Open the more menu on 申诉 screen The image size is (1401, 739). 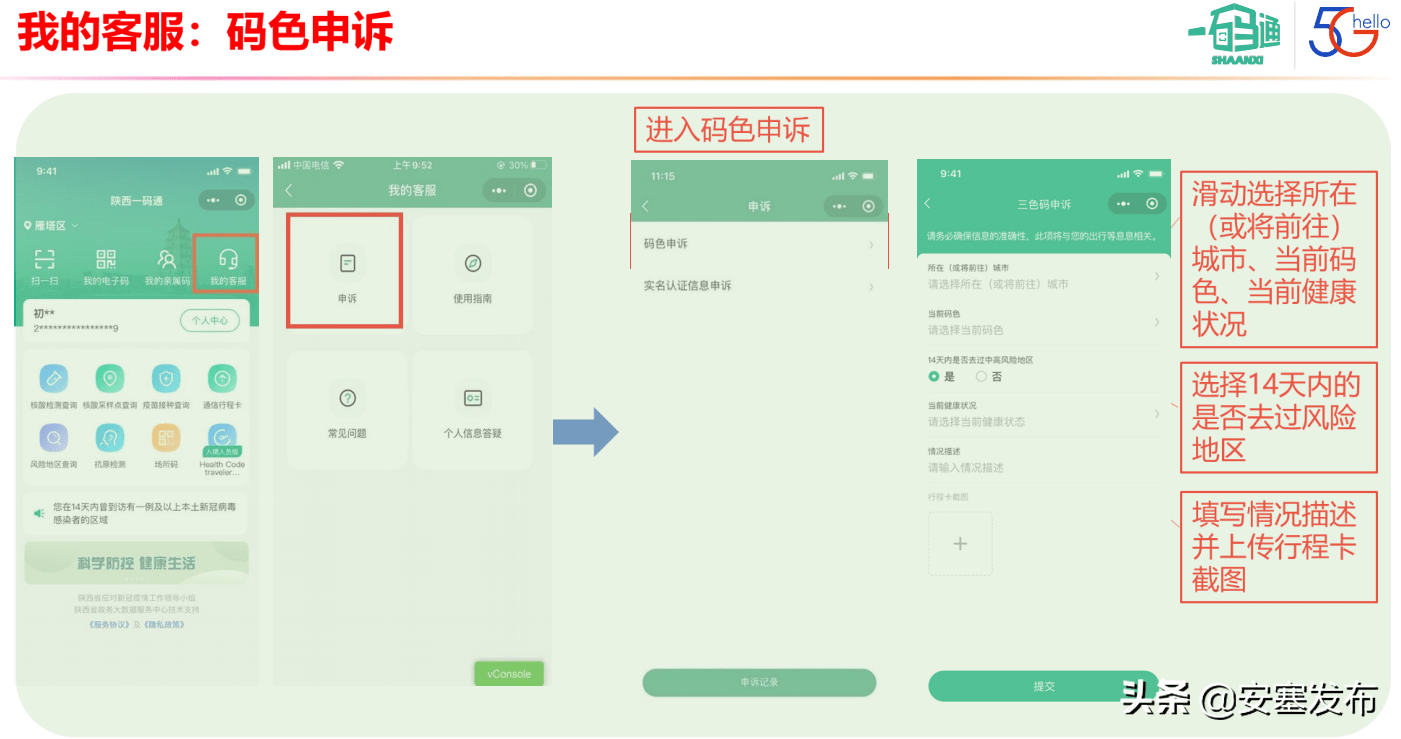point(840,206)
